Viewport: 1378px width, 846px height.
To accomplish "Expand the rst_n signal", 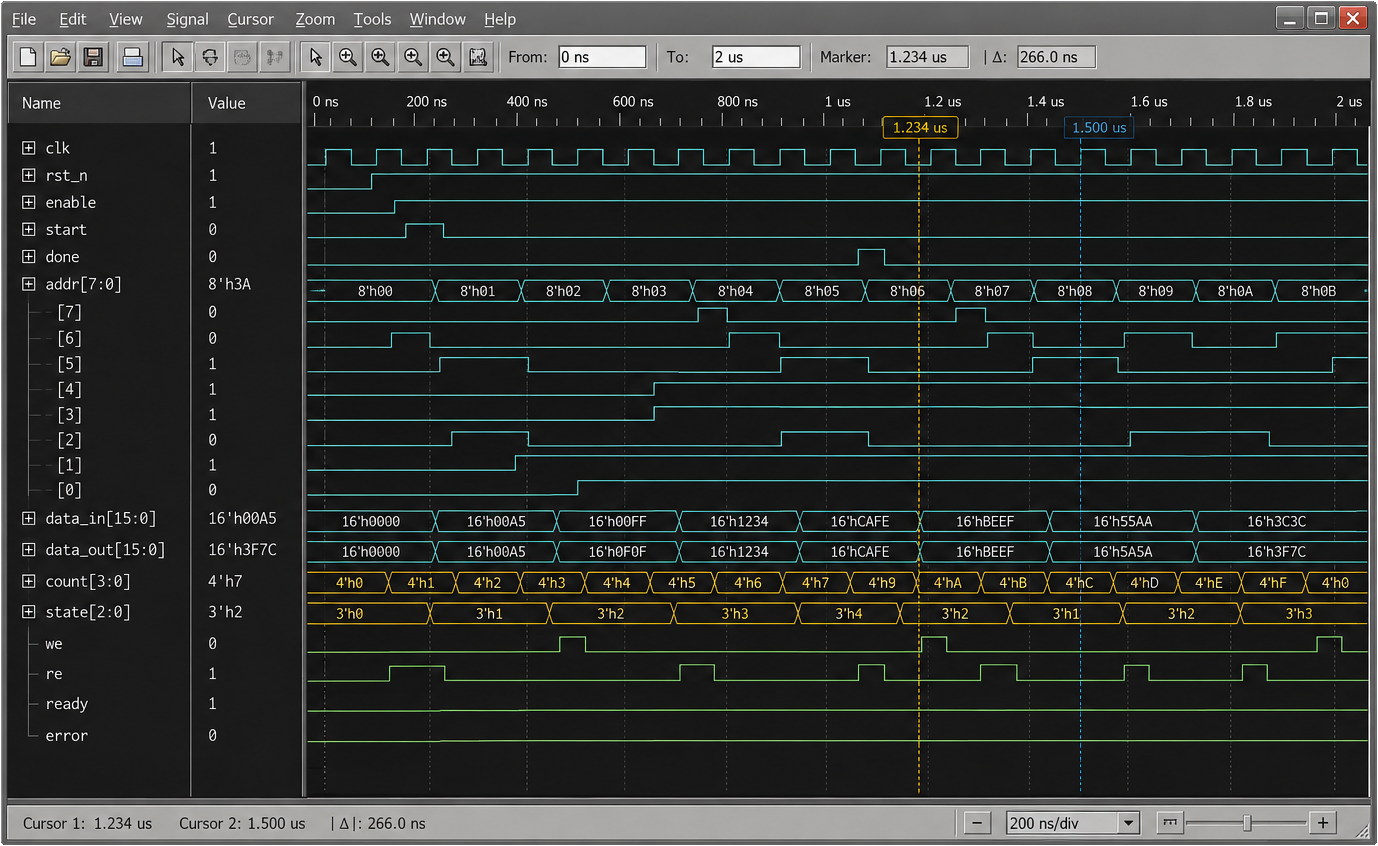I will (28, 175).
